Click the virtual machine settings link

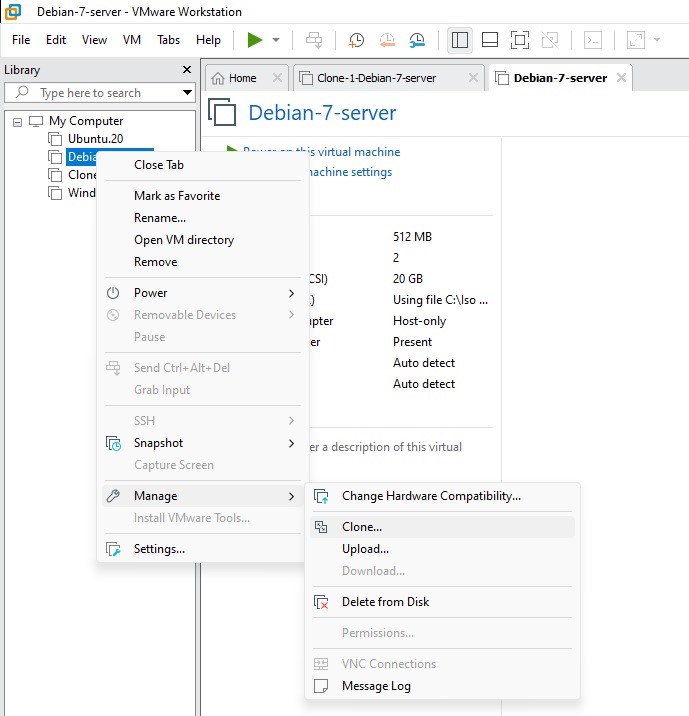click(349, 172)
